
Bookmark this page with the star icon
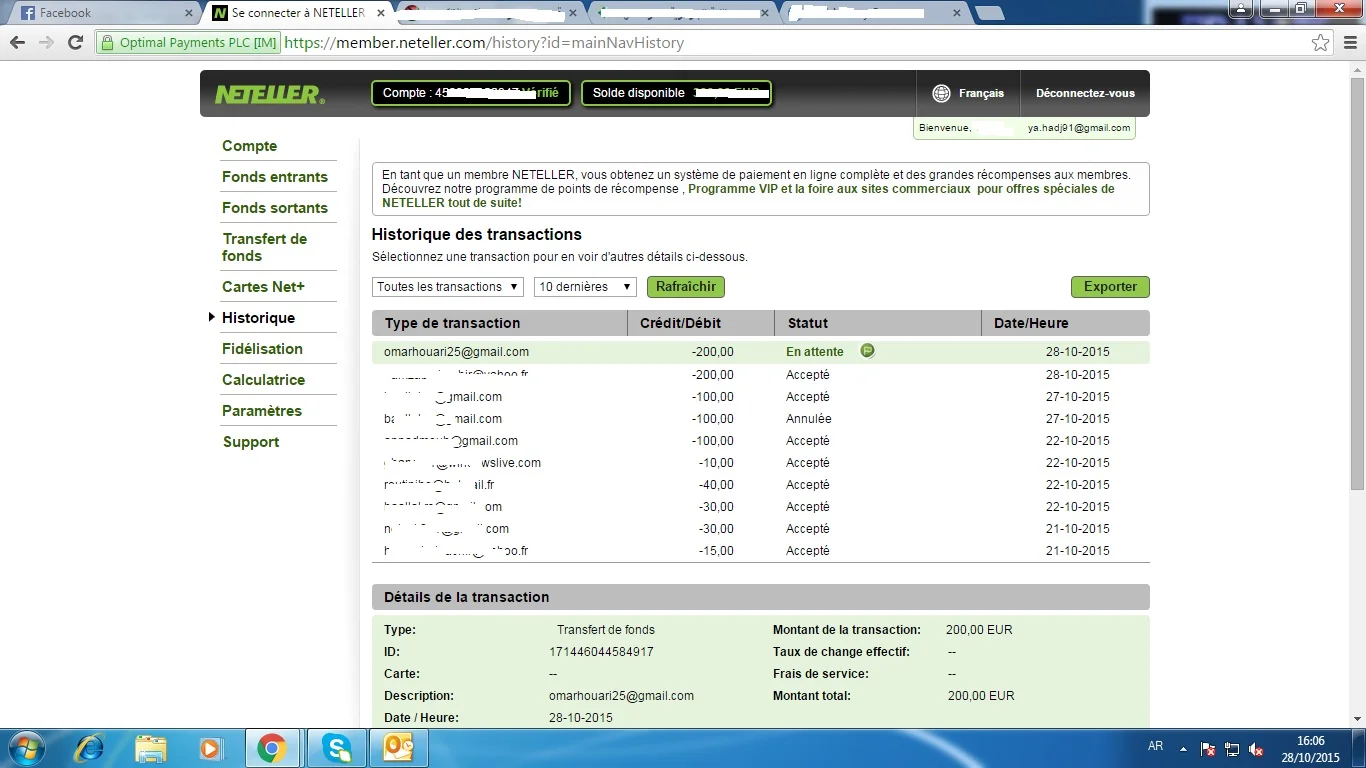(1320, 43)
